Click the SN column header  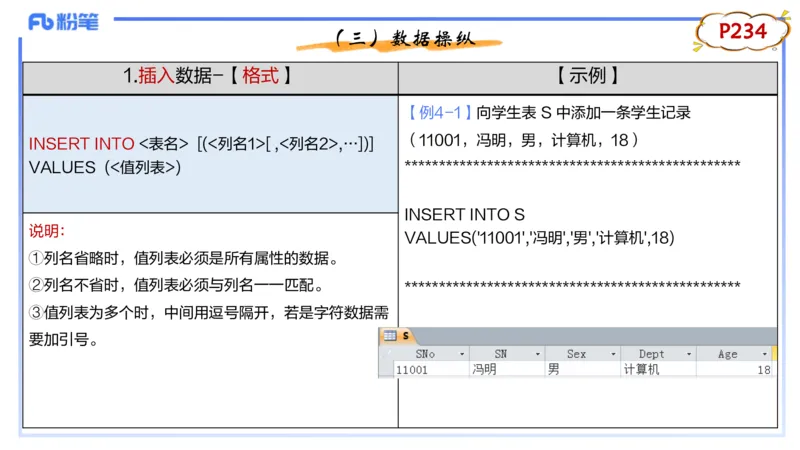(x=507, y=354)
